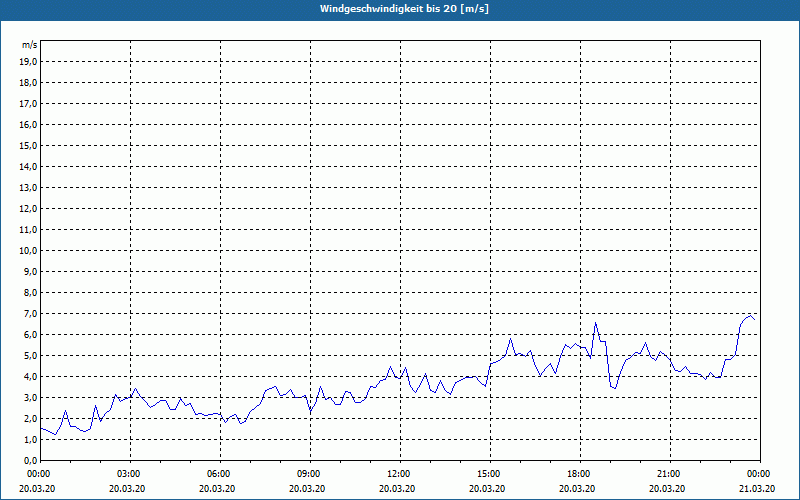This screenshot has width=800, height=500.
Task: Click the 20.03.20 date under 18:00
Action: tap(578, 488)
